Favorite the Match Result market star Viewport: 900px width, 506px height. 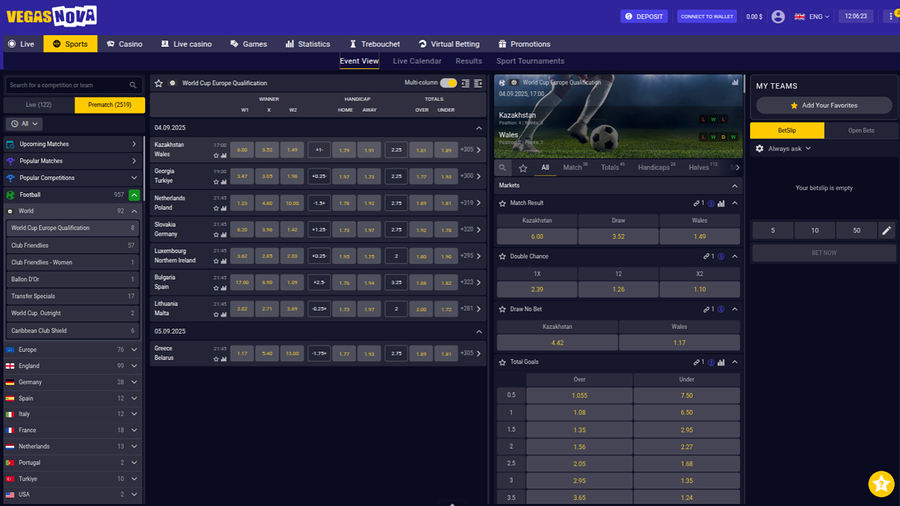coord(502,203)
